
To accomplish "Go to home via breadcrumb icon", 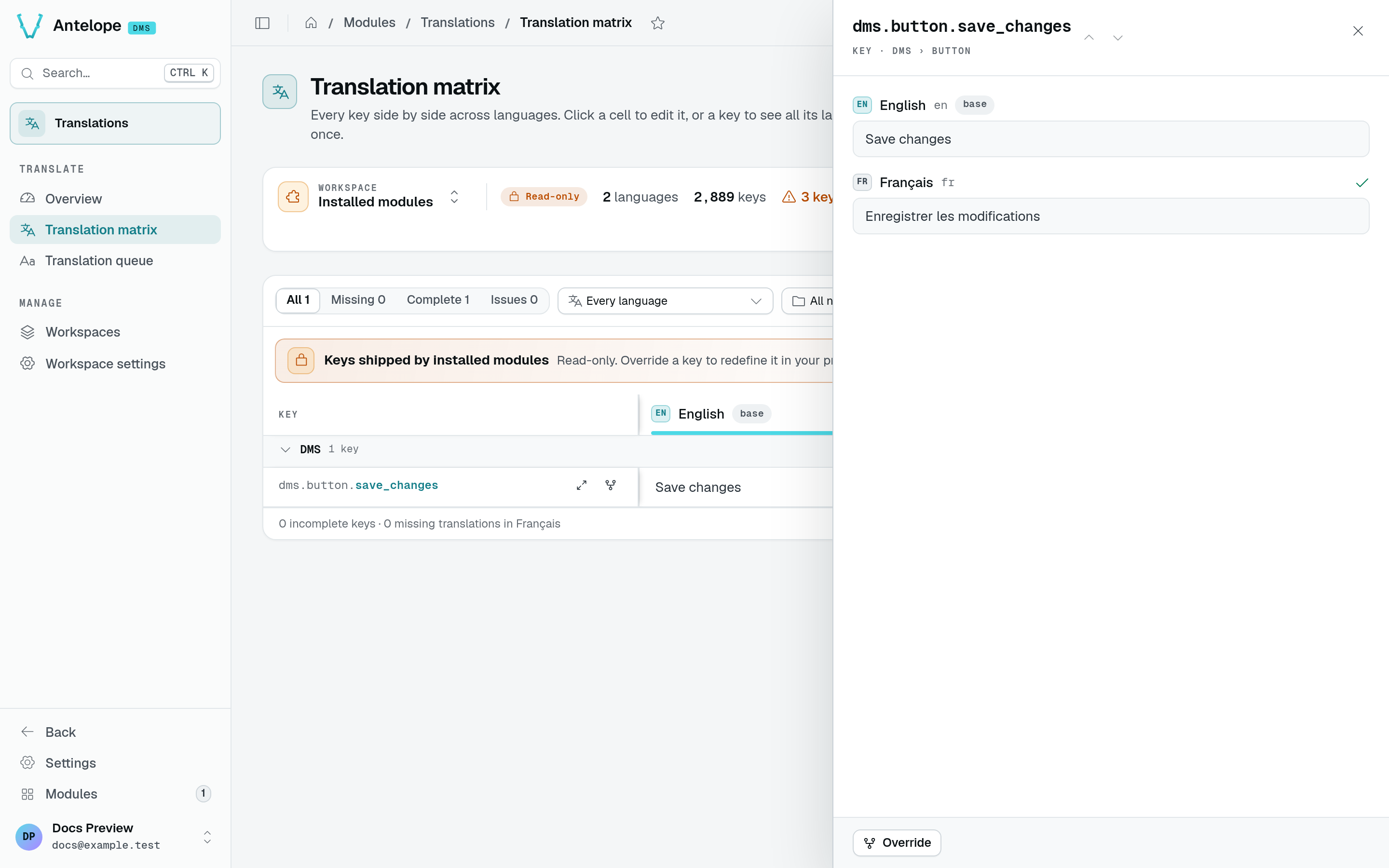I will [311, 23].
